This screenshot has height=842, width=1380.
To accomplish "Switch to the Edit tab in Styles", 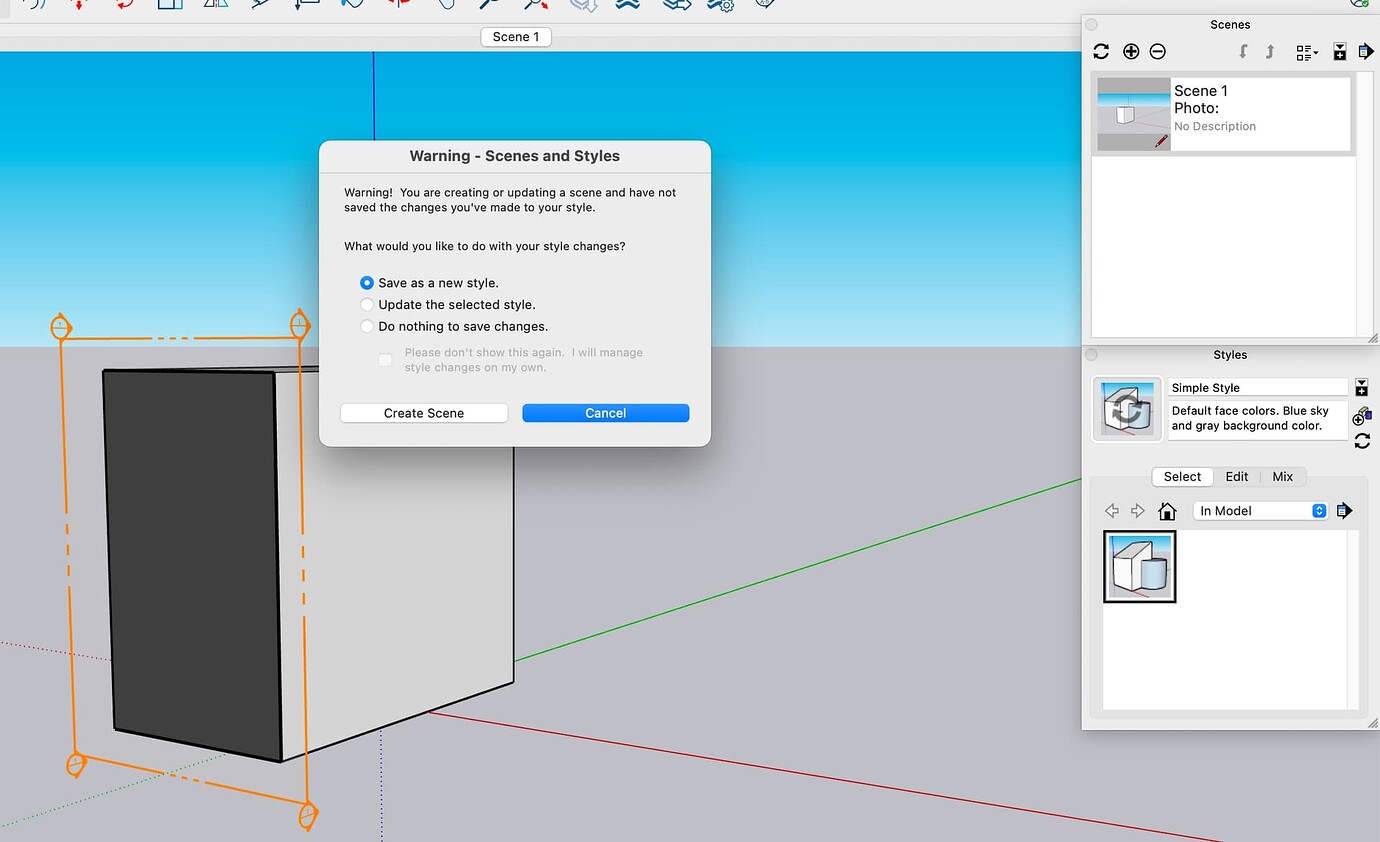I will pyautogui.click(x=1236, y=477).
